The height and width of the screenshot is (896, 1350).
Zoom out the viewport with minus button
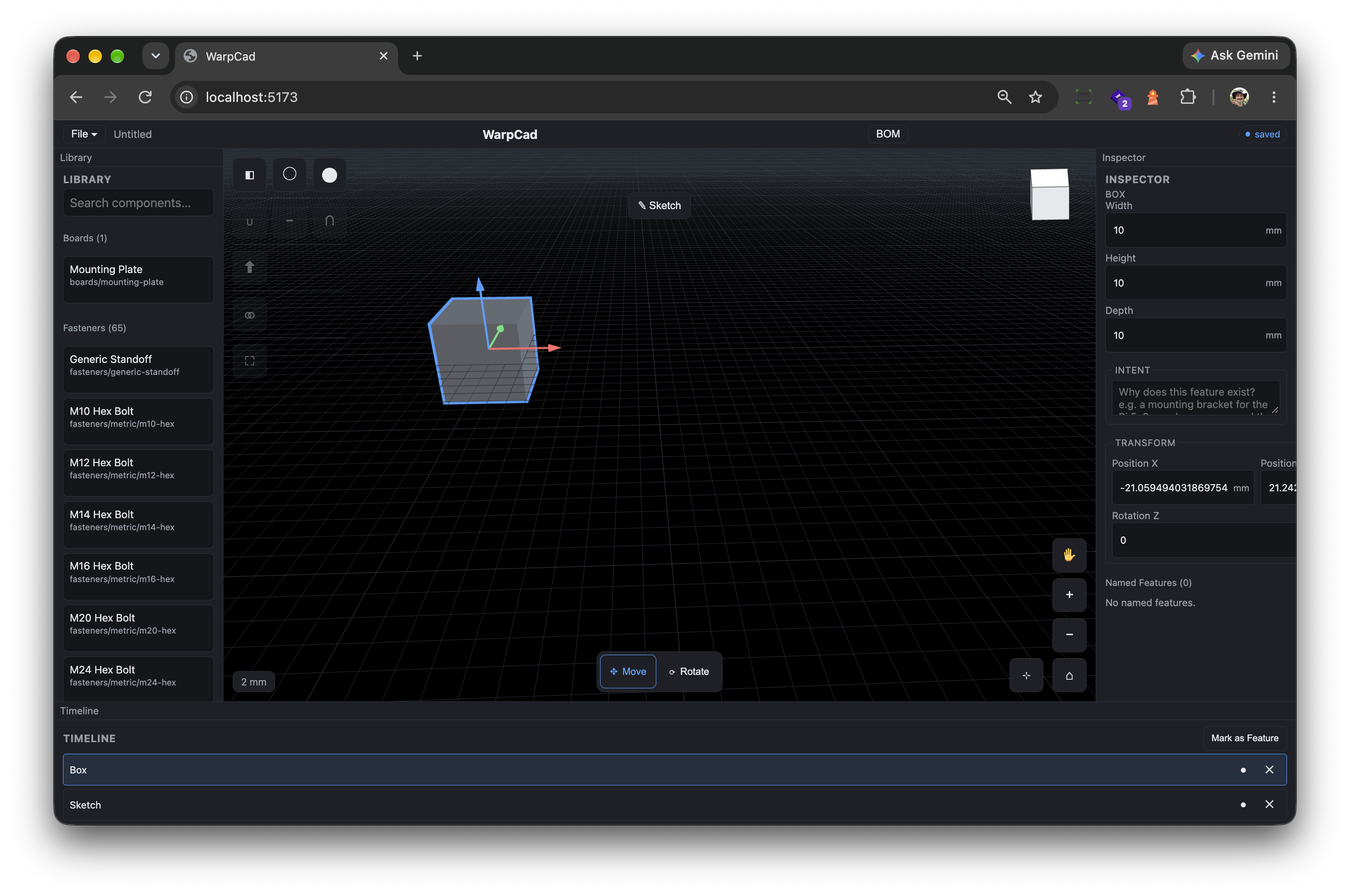pyautogui.click(x=1069, y=635)
